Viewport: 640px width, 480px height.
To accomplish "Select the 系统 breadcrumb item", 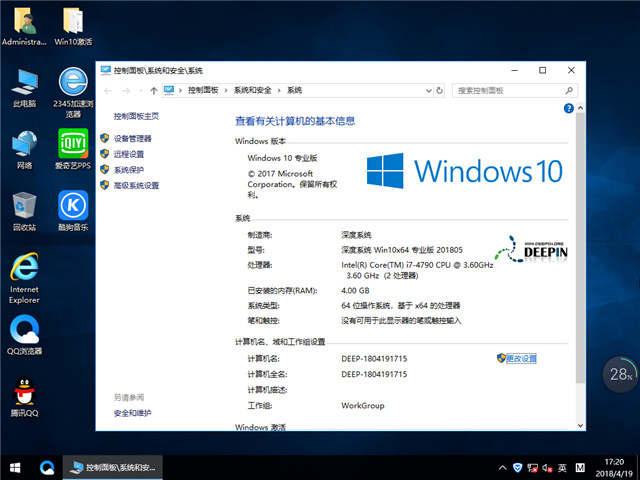I will point(294,90).
